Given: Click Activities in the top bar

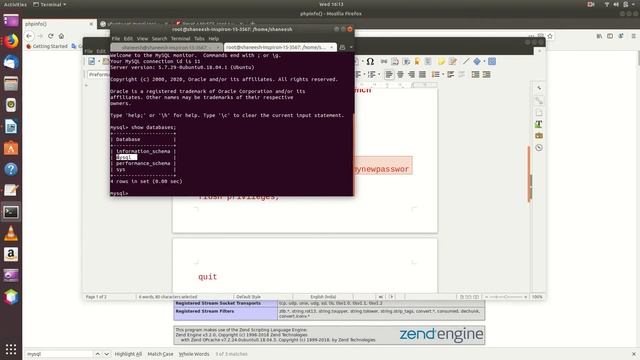Looking at the screenshot, I should tap(15, 4).
